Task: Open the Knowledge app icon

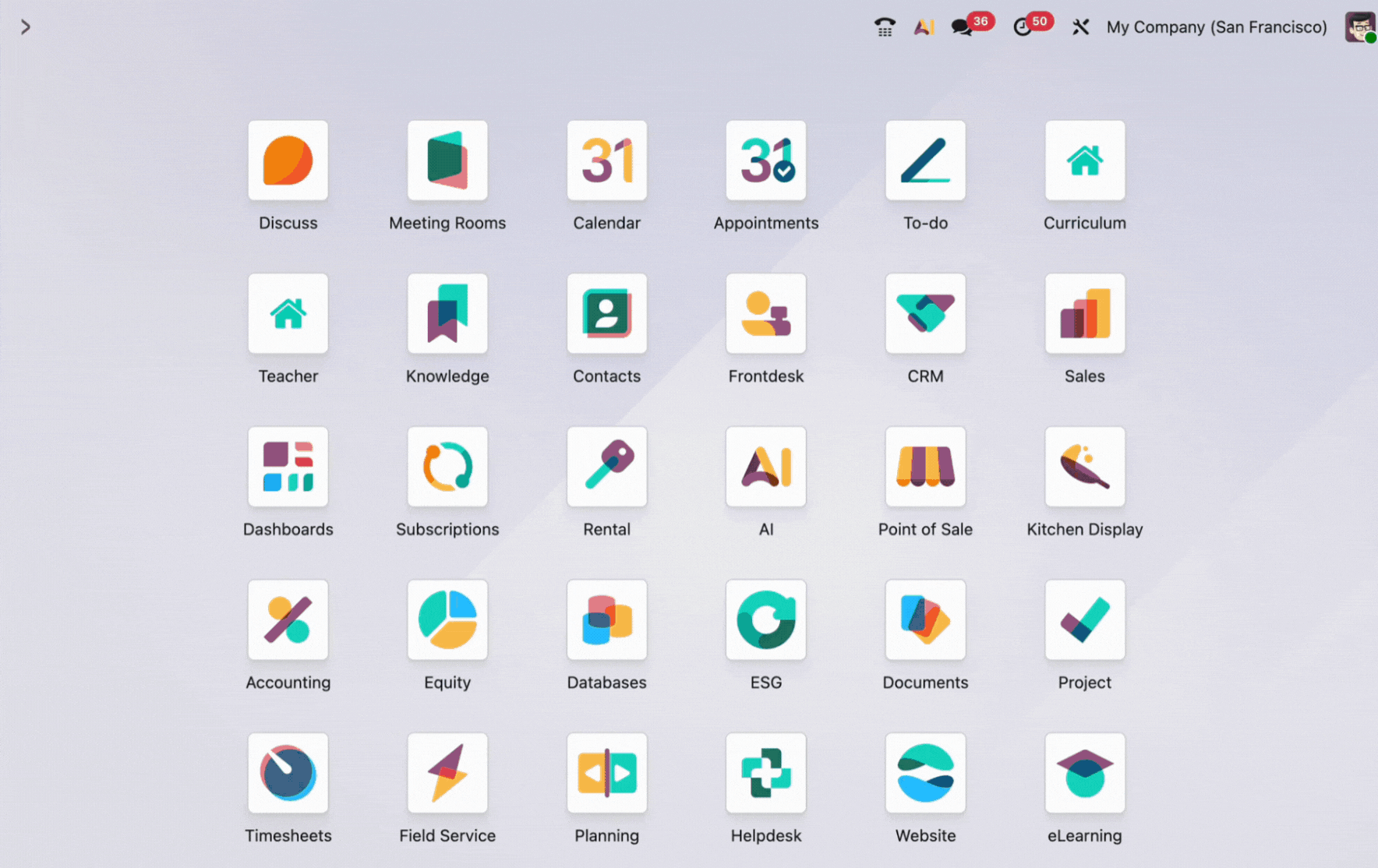Action: 447,314
